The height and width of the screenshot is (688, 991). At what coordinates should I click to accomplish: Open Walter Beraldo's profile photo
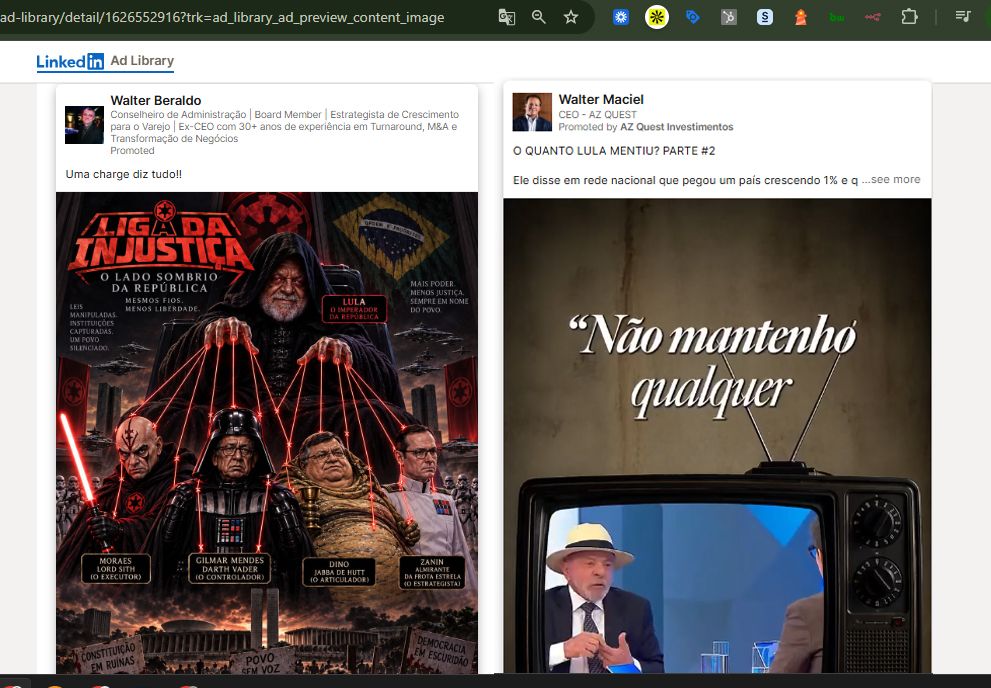click(x=84, y=125)
